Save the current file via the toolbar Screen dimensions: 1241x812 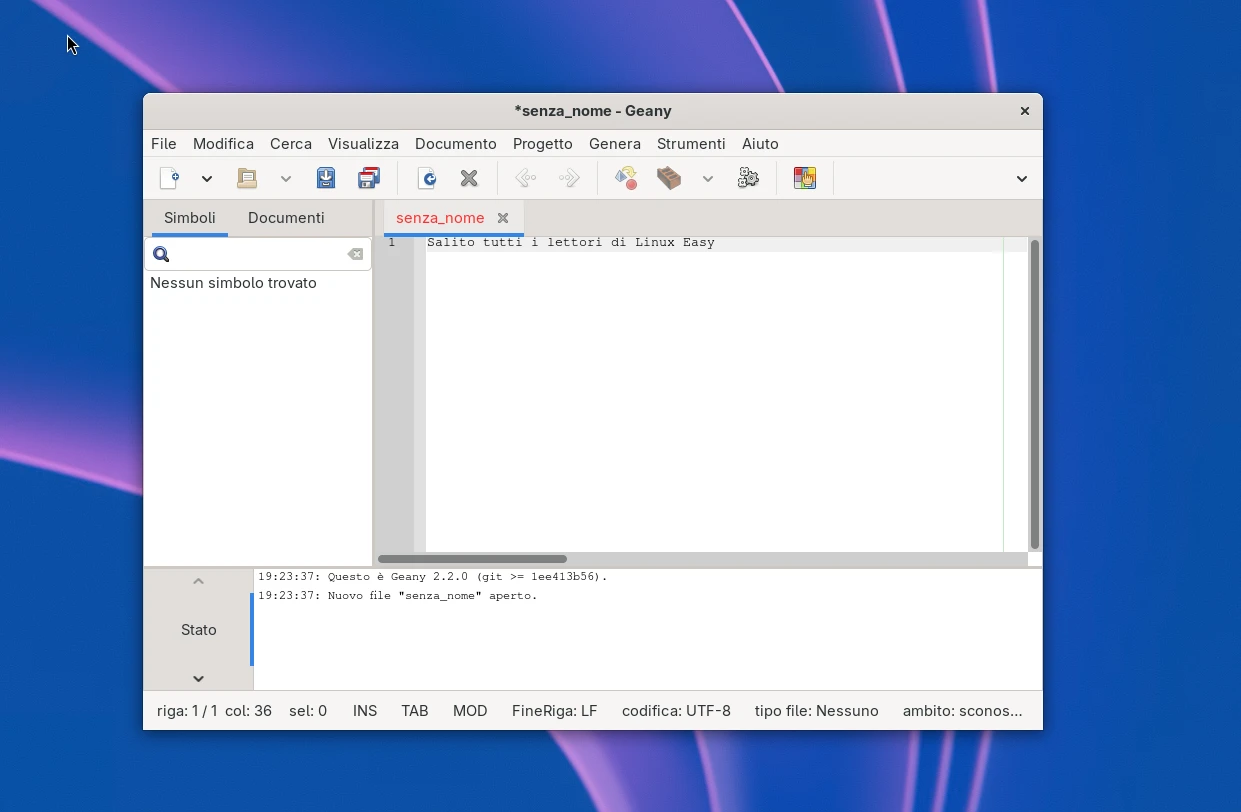326,178
